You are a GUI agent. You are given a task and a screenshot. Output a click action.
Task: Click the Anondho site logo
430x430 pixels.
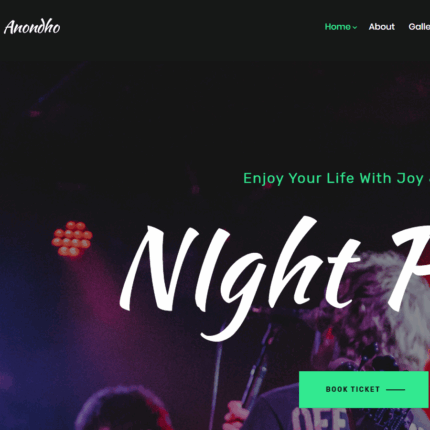[x=32, y=27]
